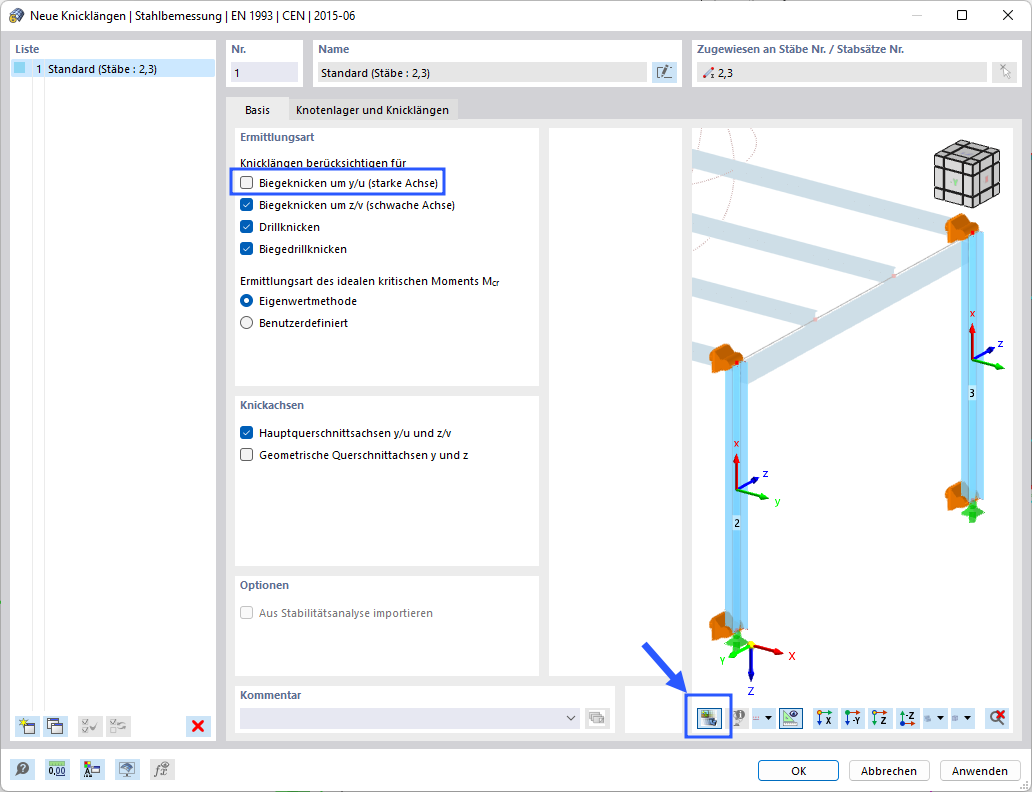Expand the grey cube-icon display dropdown arrow
The image size is (1032, 792).
click(x=968, y=718)
